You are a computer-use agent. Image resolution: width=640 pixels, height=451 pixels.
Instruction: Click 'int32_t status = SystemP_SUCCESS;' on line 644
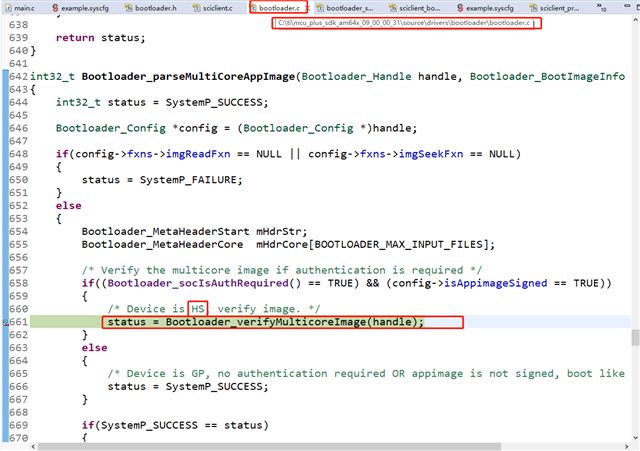click(162, 102)
